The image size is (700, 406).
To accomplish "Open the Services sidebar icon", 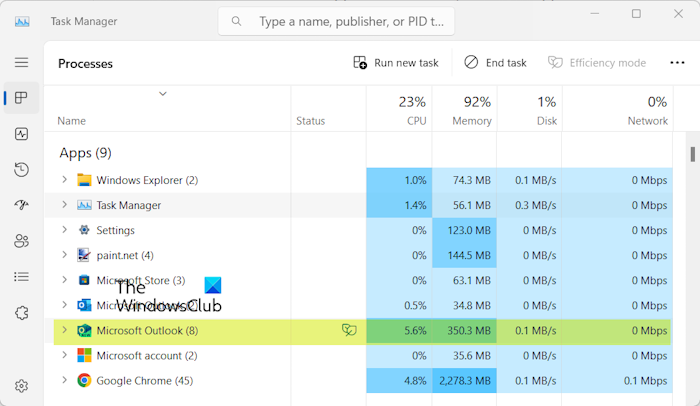I will tap(21, 313).
